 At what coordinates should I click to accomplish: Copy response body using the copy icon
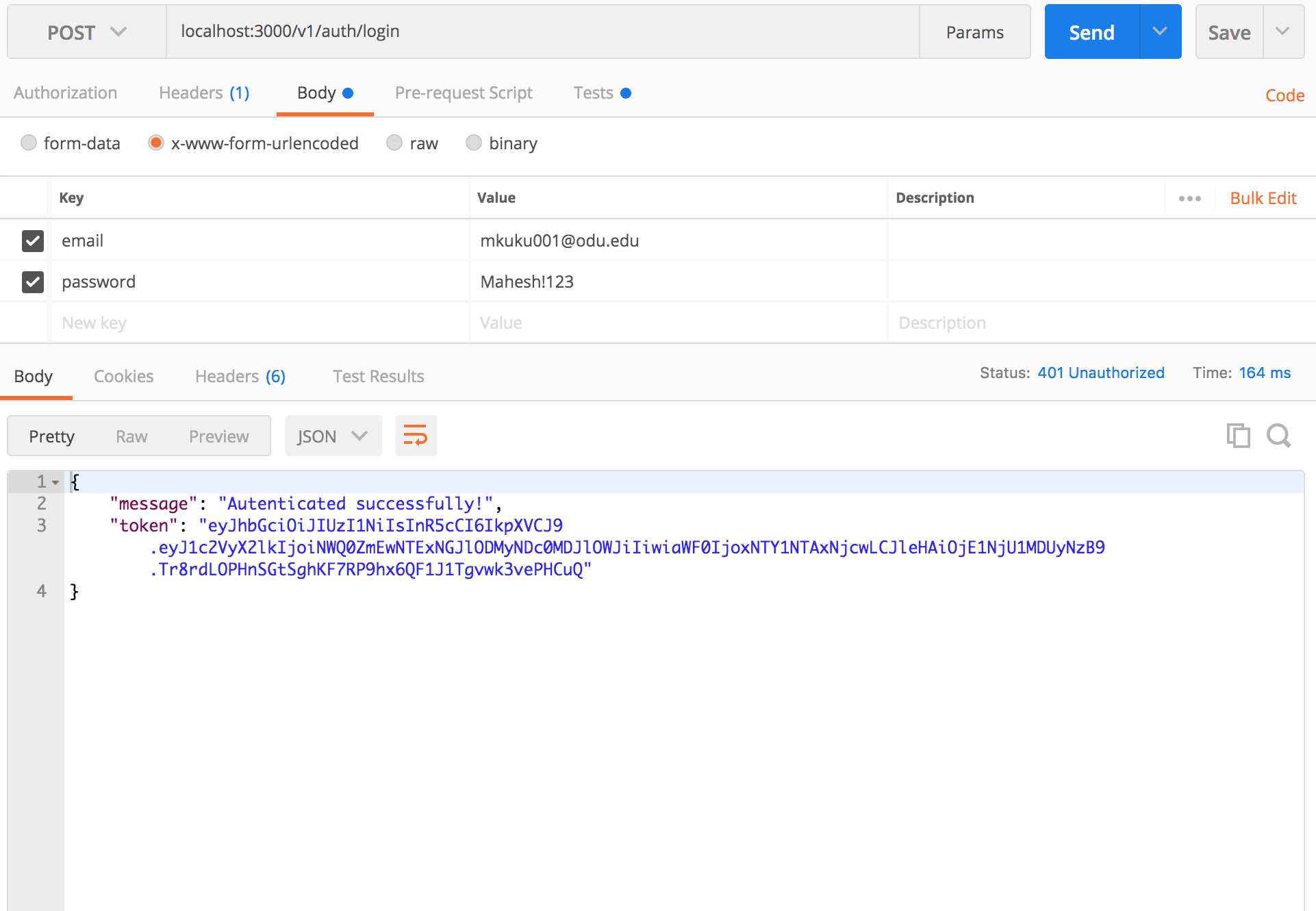[1238, 436]
